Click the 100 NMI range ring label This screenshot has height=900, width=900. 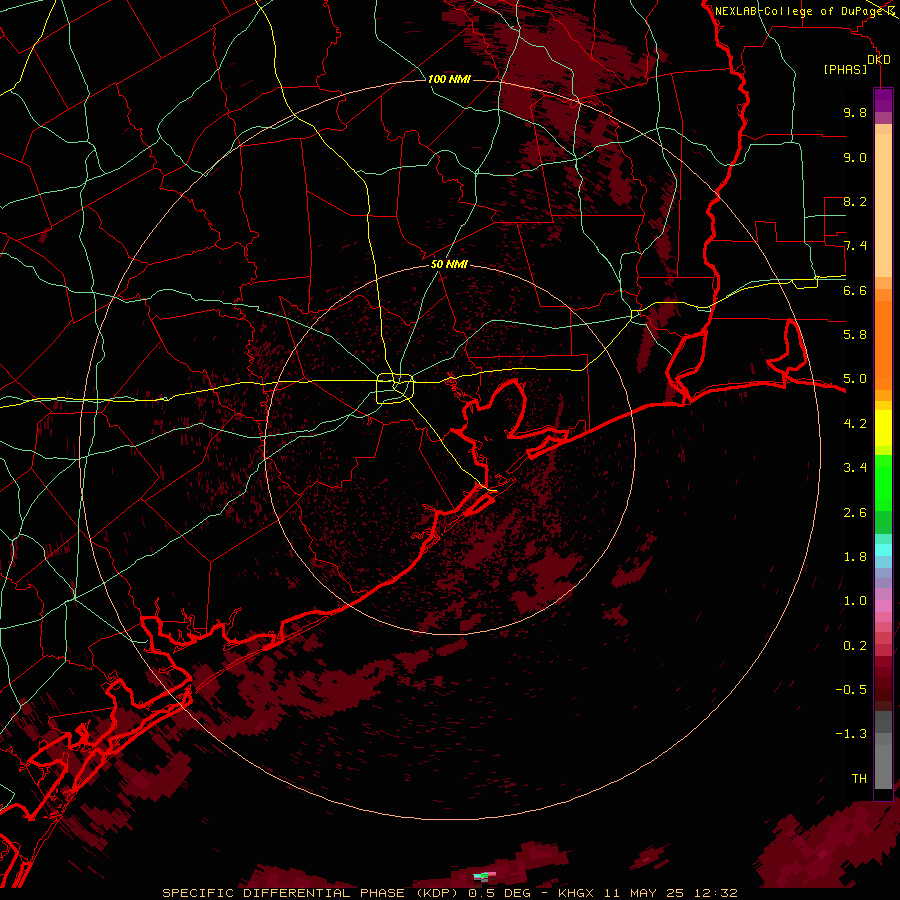tap(449, 79)
